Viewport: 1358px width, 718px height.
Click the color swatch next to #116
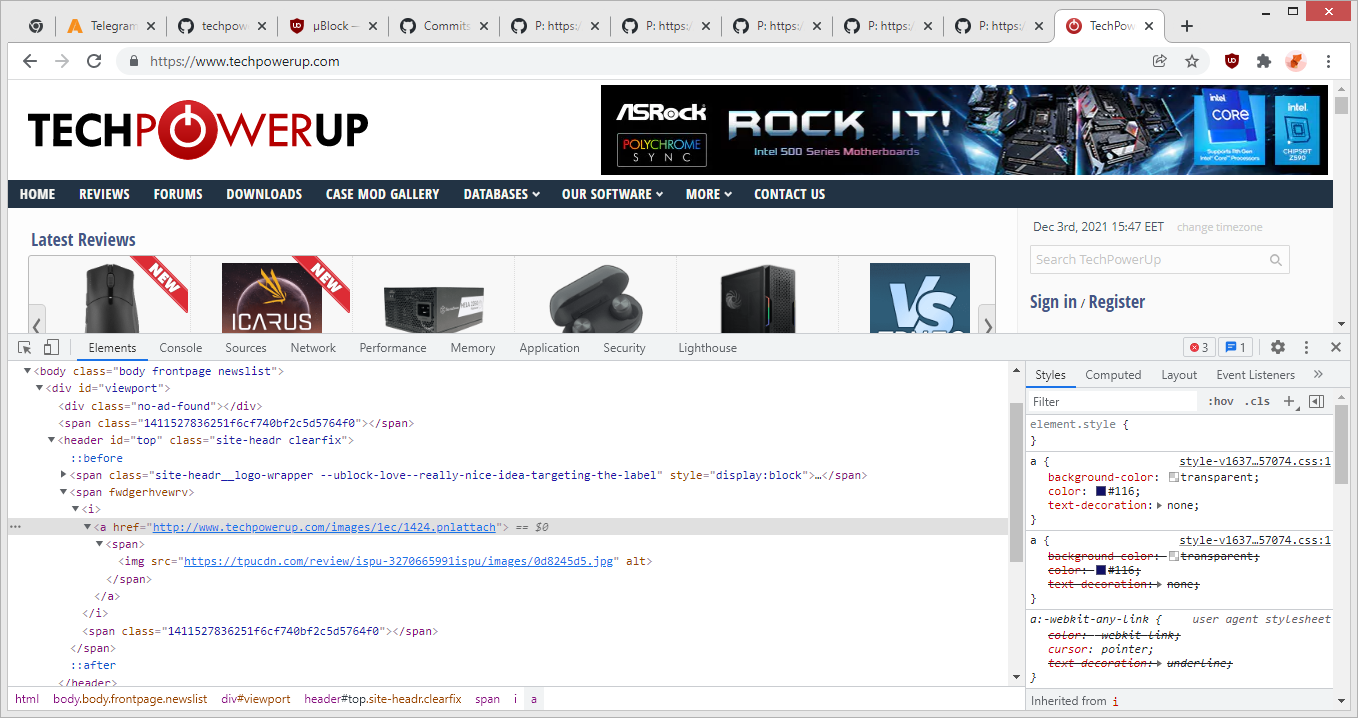click(1101, 491)
